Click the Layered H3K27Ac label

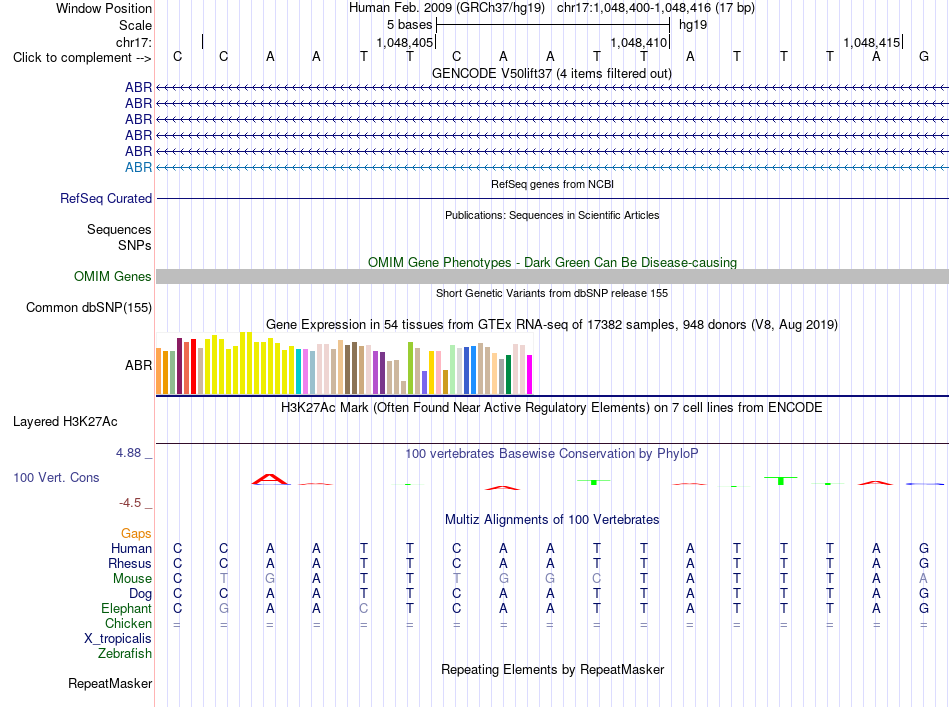[x=65, y=422]
